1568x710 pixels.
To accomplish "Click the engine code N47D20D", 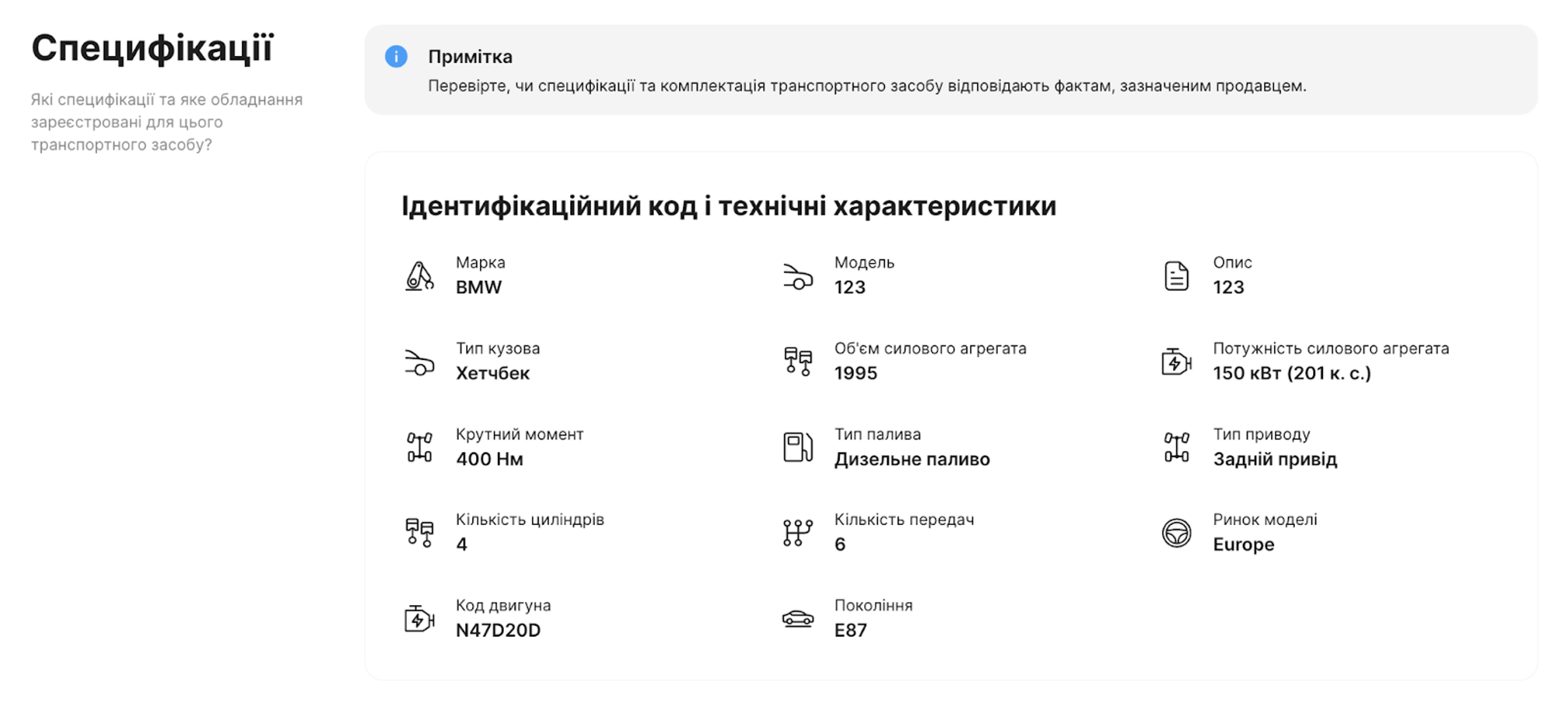I will (x=498, y=630).
